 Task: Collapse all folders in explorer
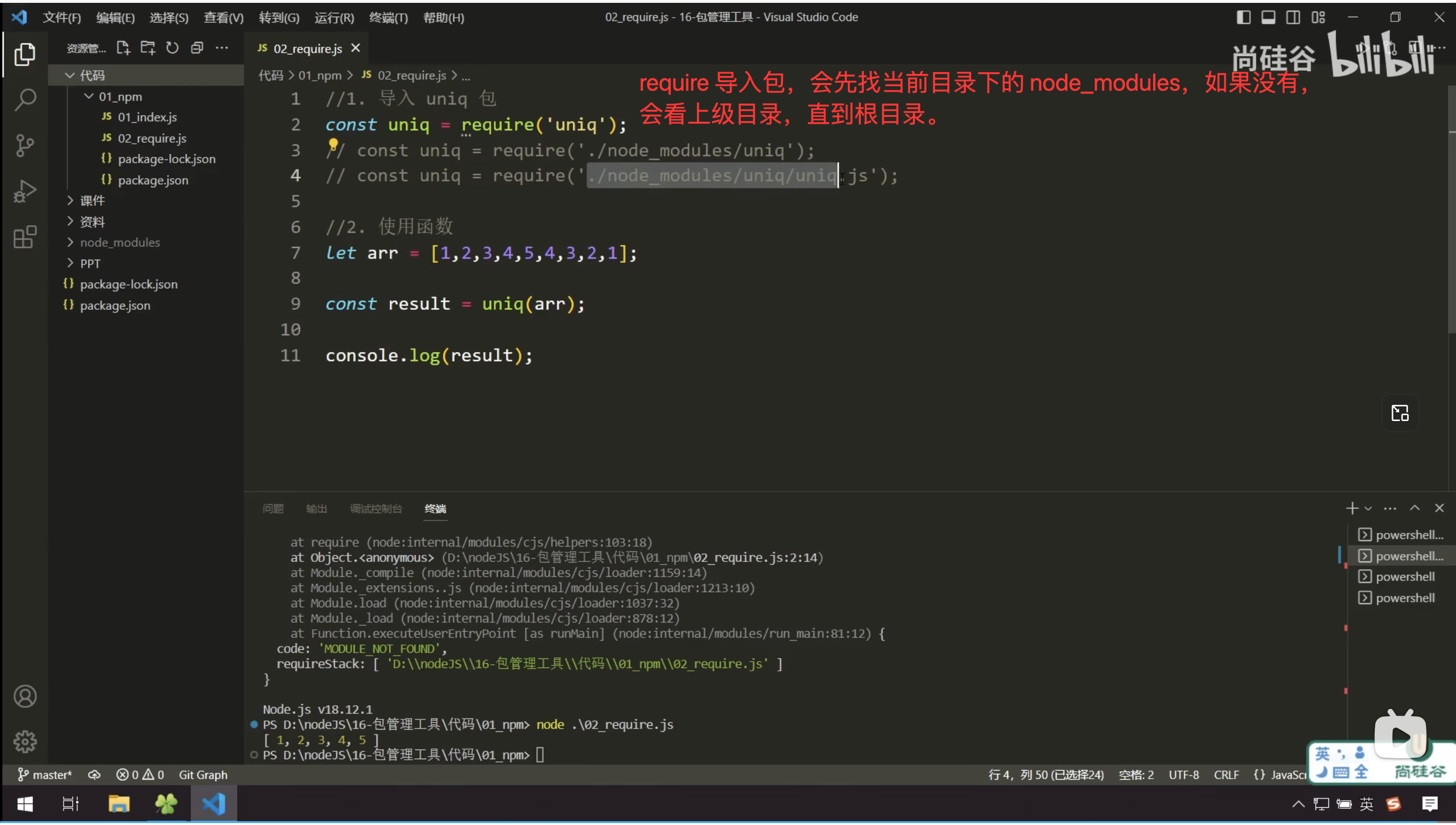[197, 48]
